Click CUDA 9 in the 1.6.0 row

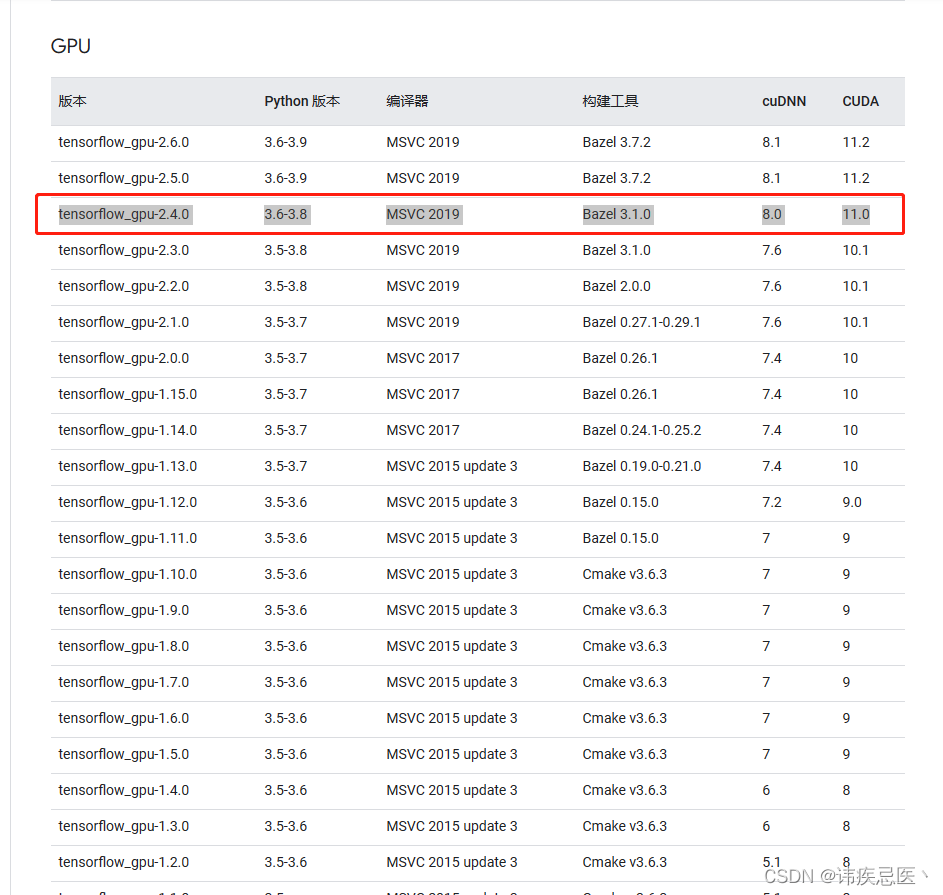(x=846, y=718)
